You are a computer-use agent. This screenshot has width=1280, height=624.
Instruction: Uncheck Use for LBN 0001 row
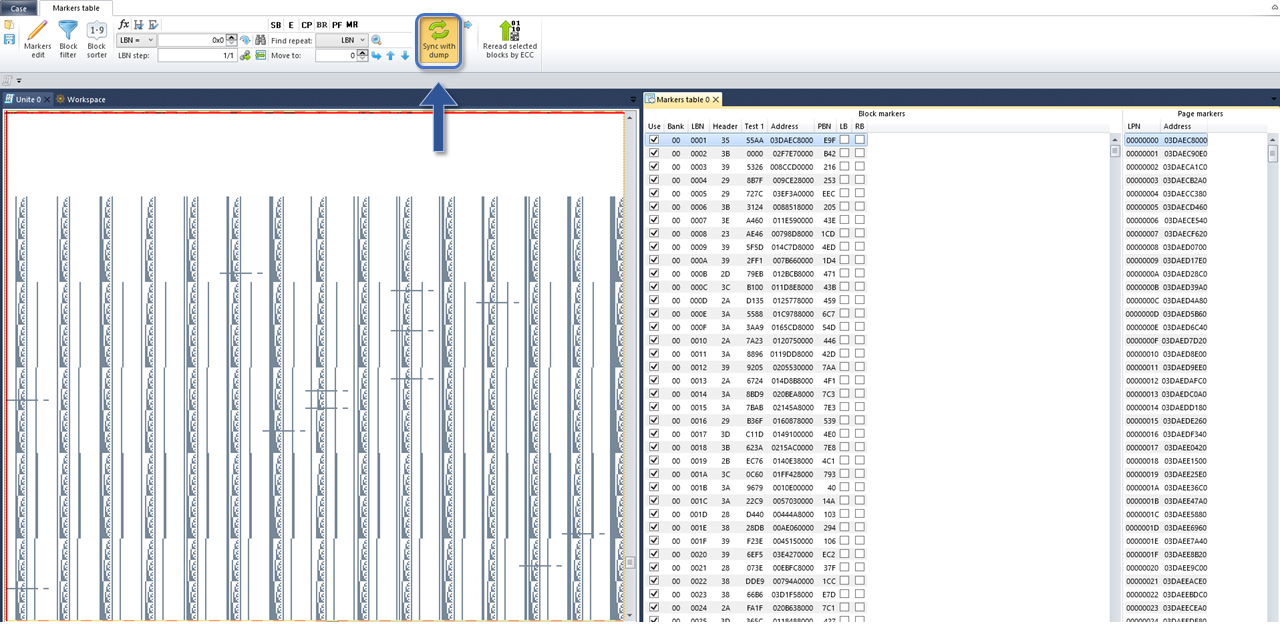tap(654, 140)
